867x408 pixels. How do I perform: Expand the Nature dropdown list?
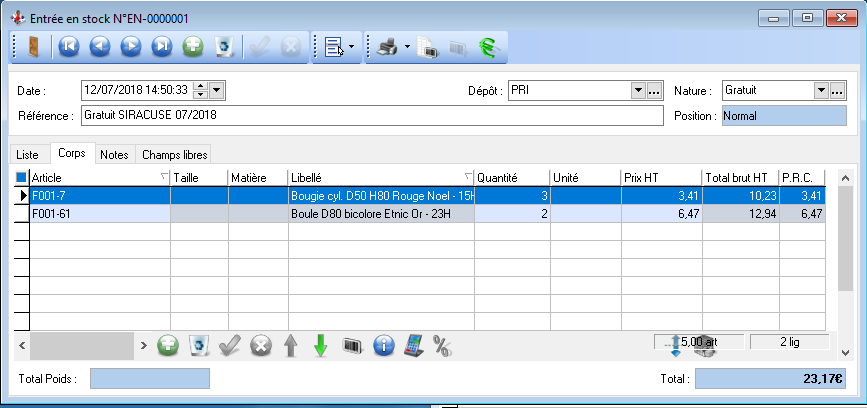pos(821,91)
